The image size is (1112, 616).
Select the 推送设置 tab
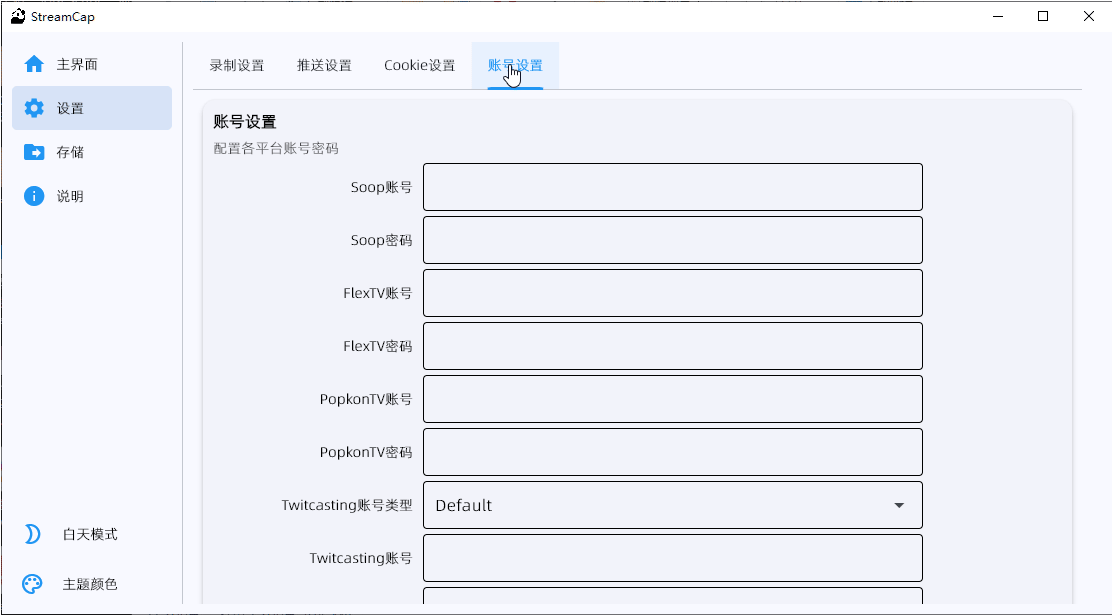click(324, 64)
